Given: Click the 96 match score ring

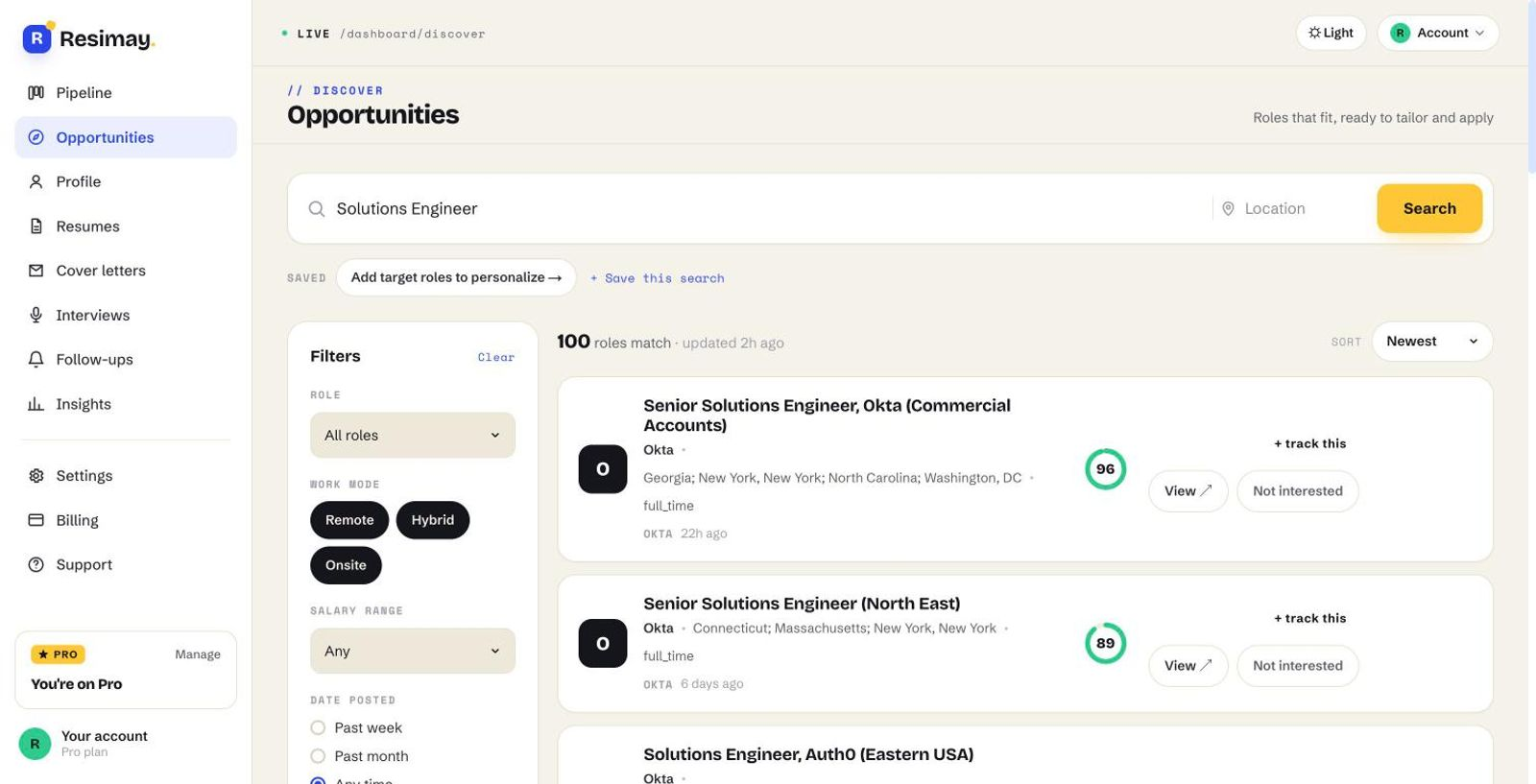Looking at the screenshot, I should 1105,469.
